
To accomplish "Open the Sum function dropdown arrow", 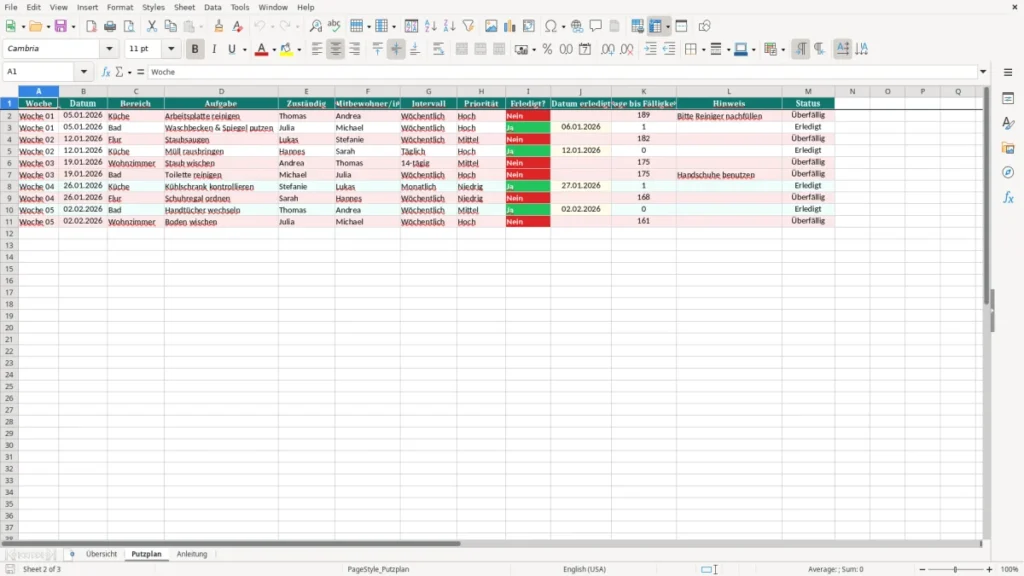I will pyautogui.click(x=129, y=72).
